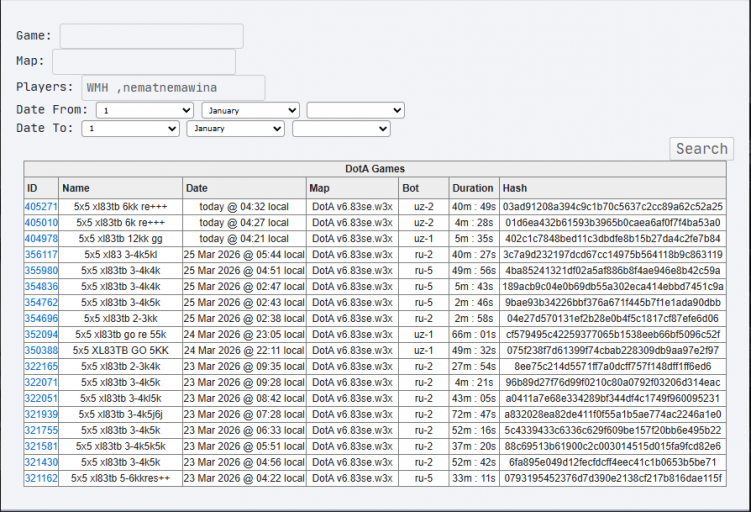Open the Date From month dropdown
The image size is (751, 512).
click(x=250, y=110)
